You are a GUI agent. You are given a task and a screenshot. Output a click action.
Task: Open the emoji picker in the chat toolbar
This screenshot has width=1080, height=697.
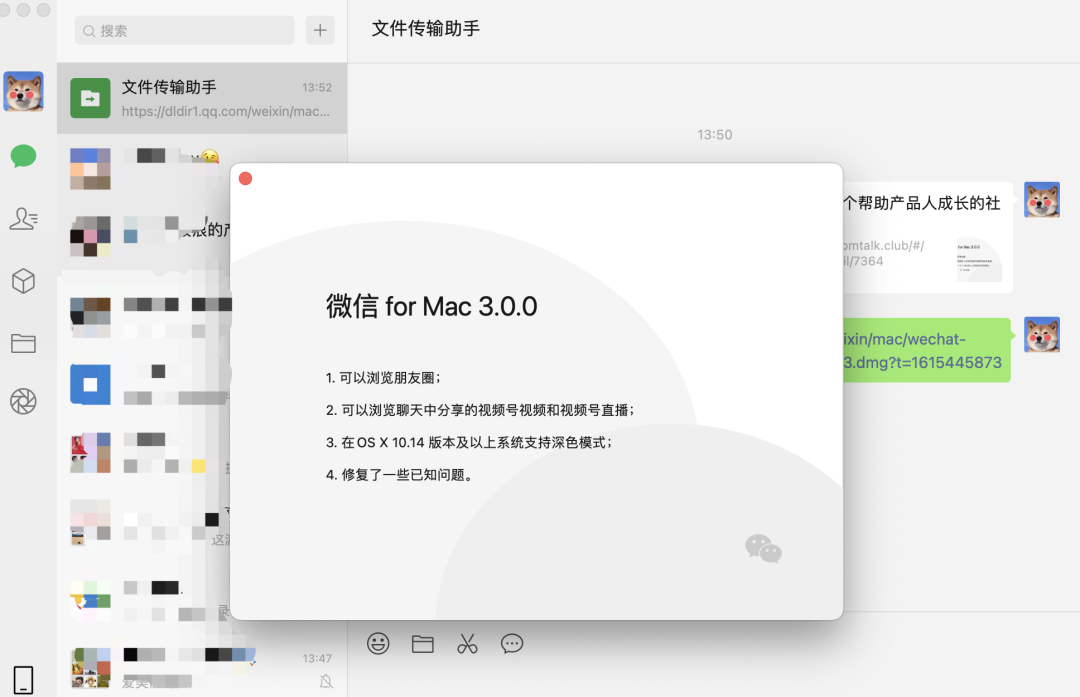(x=377, y=644)
